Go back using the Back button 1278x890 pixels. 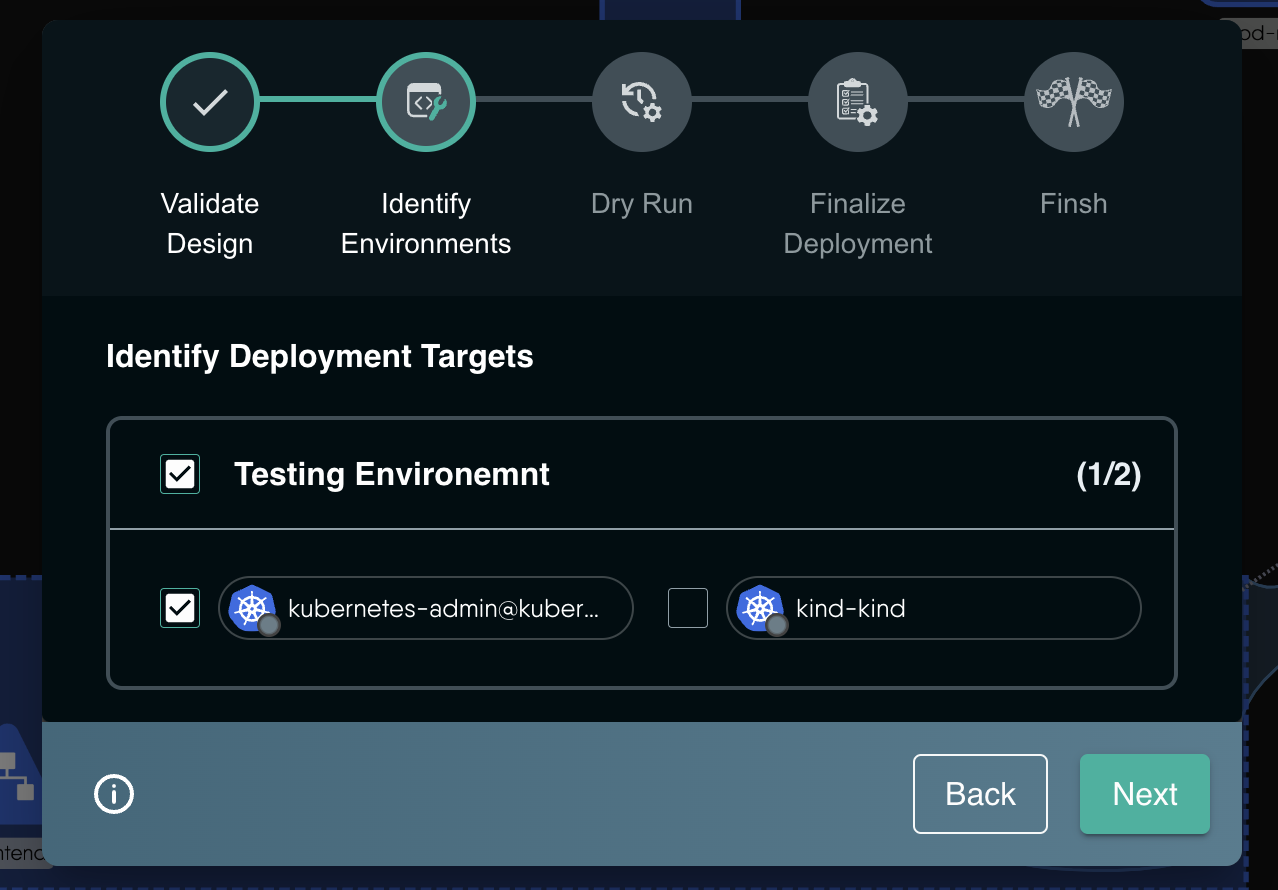[x=979, y=793]
